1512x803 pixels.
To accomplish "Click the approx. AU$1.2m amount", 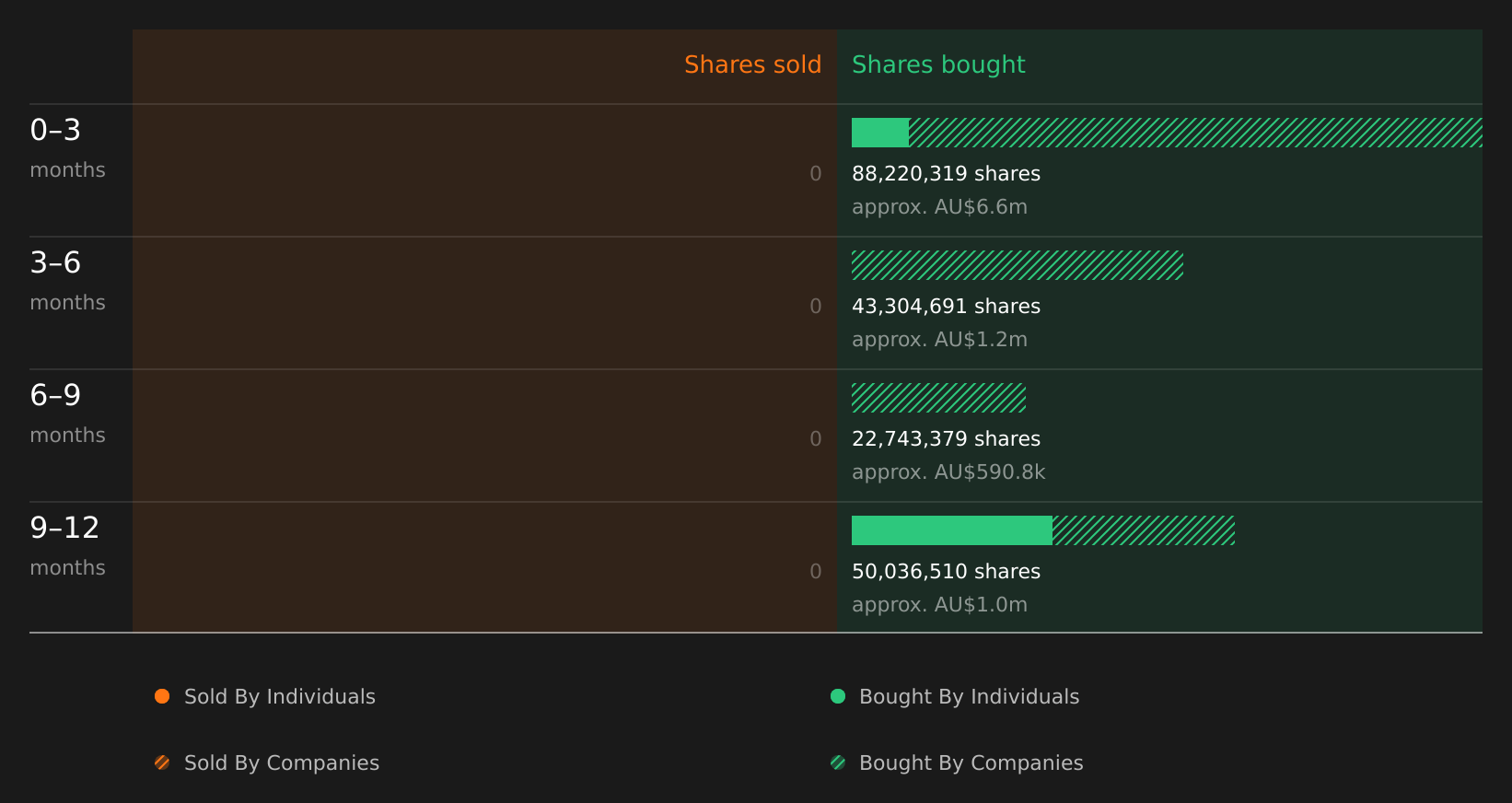I will 939,340.
